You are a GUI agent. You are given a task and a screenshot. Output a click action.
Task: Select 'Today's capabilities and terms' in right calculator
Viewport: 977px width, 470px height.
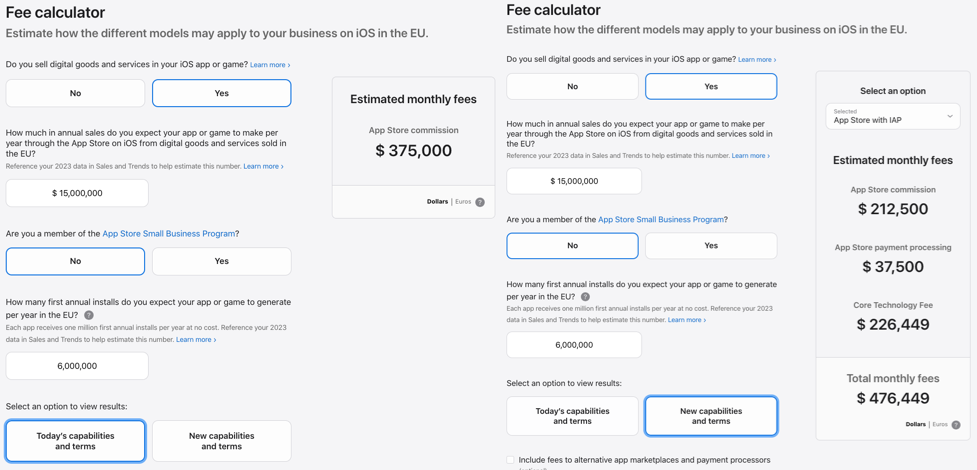click(572, 416)
